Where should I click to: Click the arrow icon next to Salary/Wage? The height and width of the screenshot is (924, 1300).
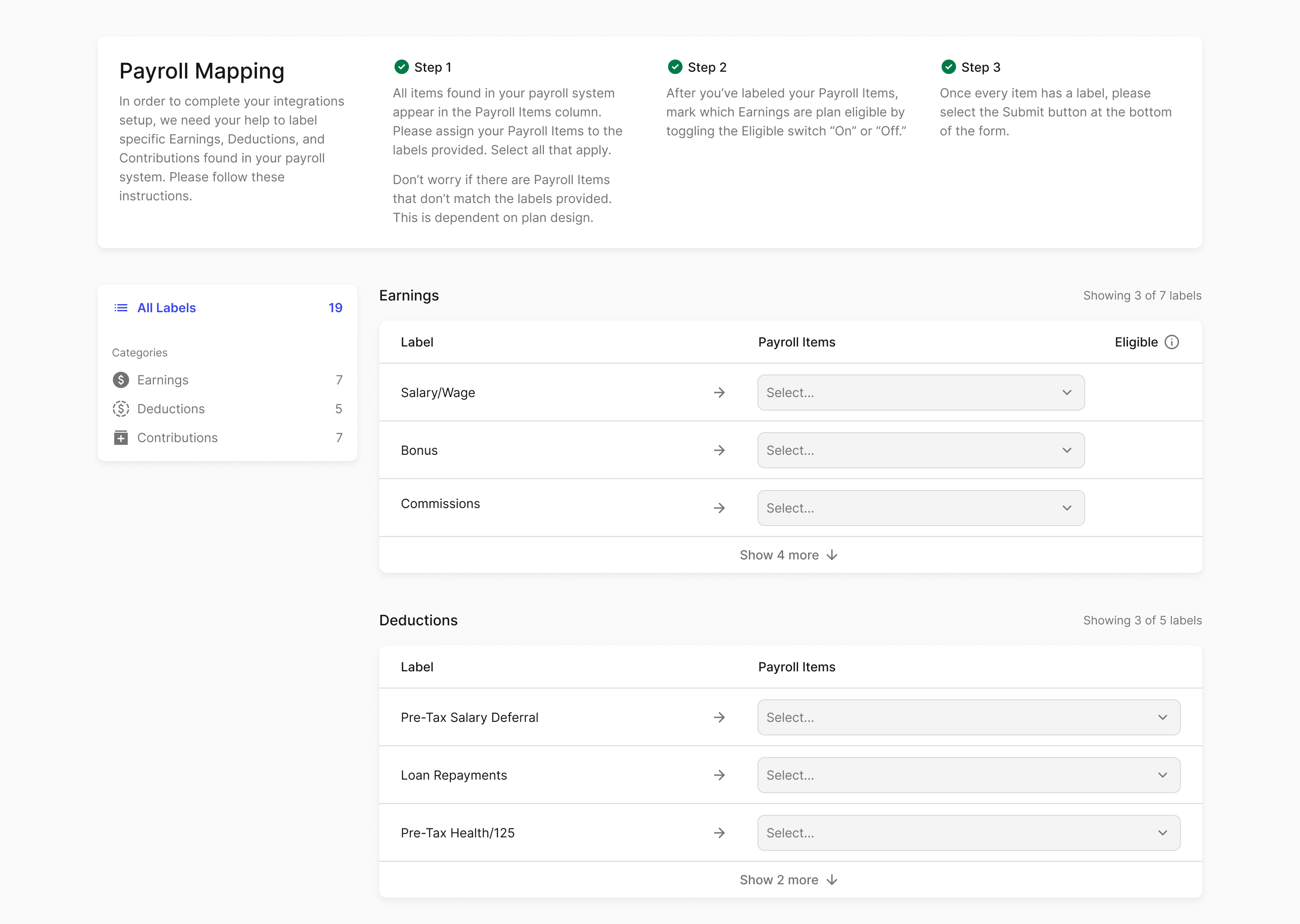720,393
